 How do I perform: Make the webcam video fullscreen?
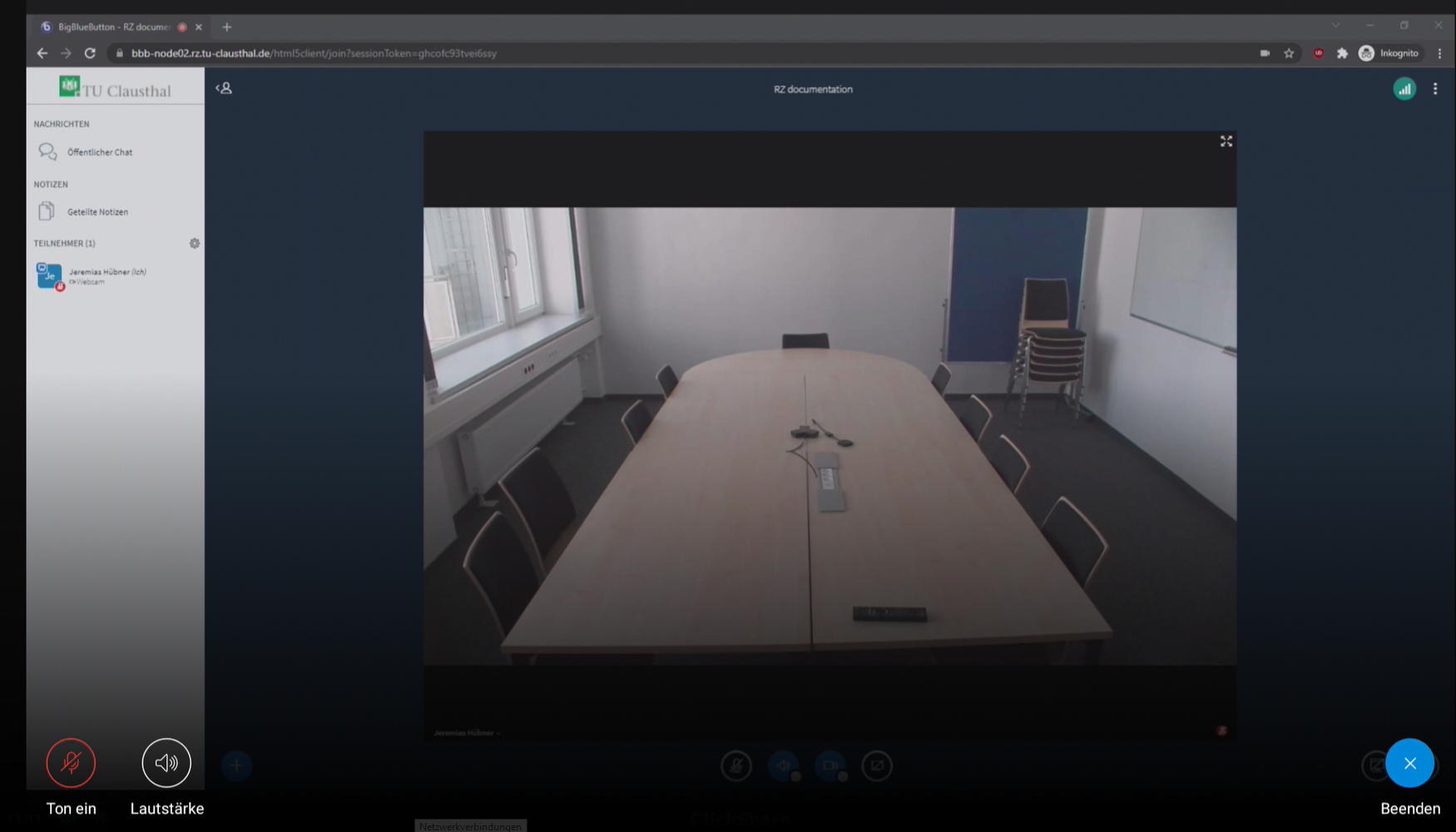[x=1226, y=141]
